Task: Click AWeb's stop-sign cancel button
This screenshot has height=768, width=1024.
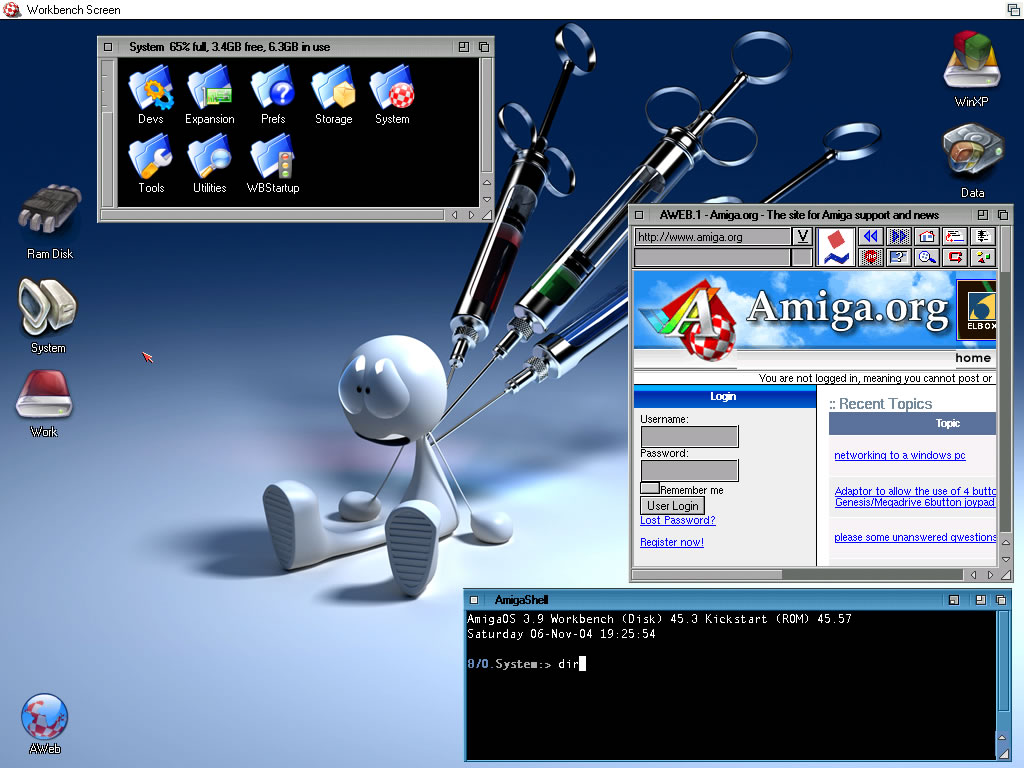Action: point(871,257)
